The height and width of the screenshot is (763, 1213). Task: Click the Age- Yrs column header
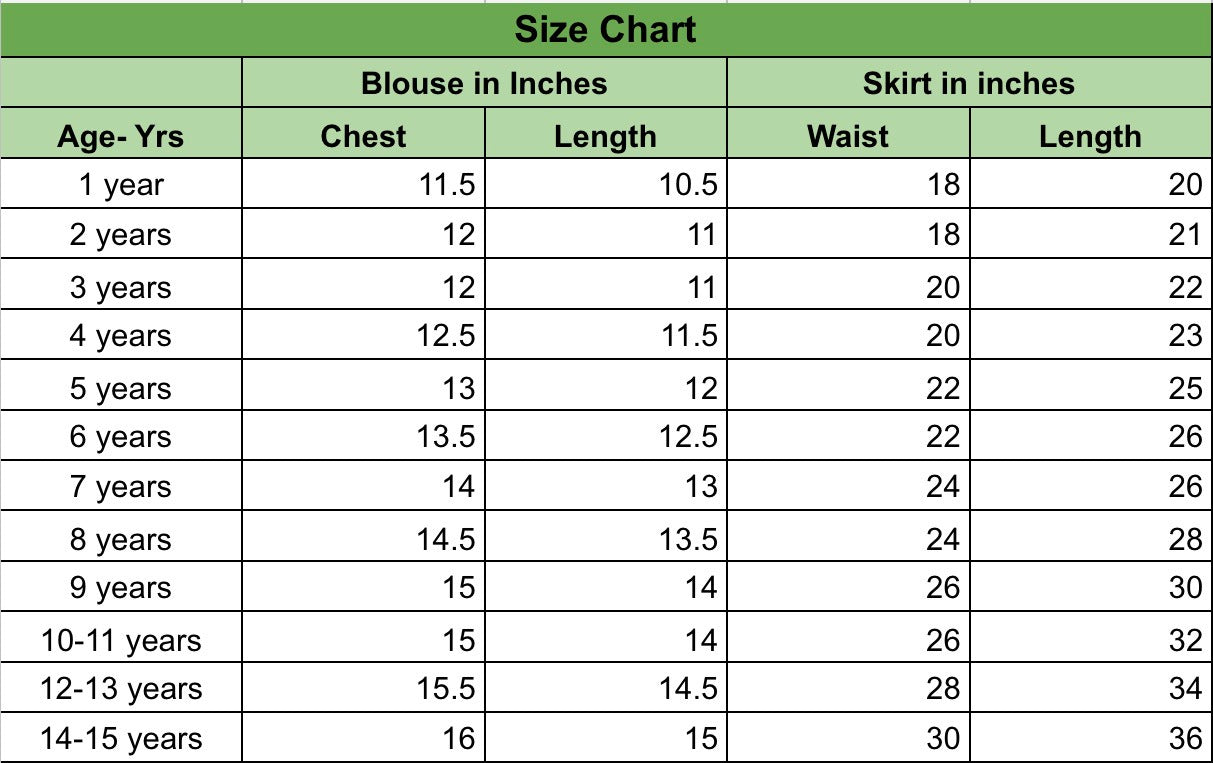point(121,136)
